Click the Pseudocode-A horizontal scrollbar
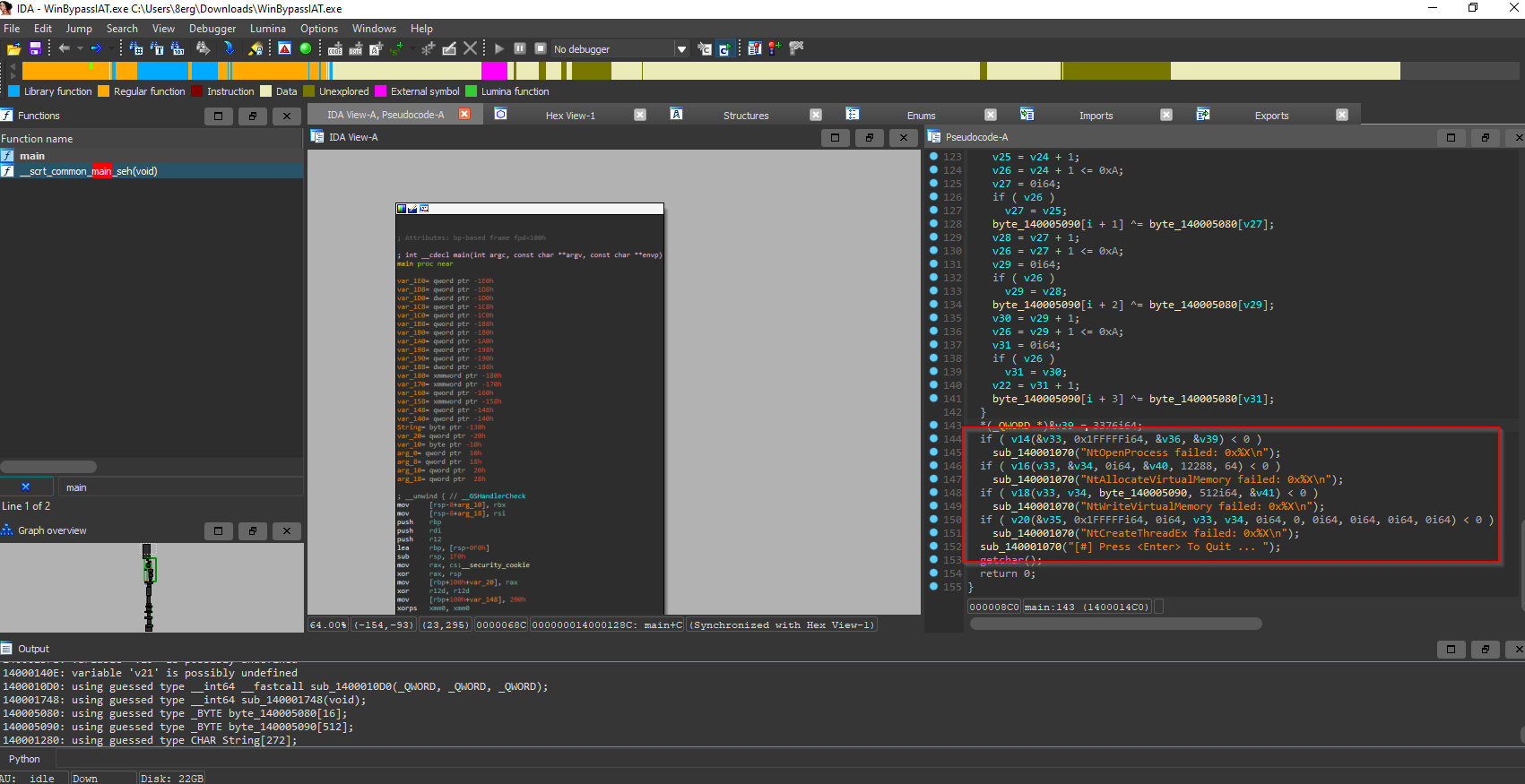The height and width of the screenshot is (784, 1525). click(x=1115, y=624)
